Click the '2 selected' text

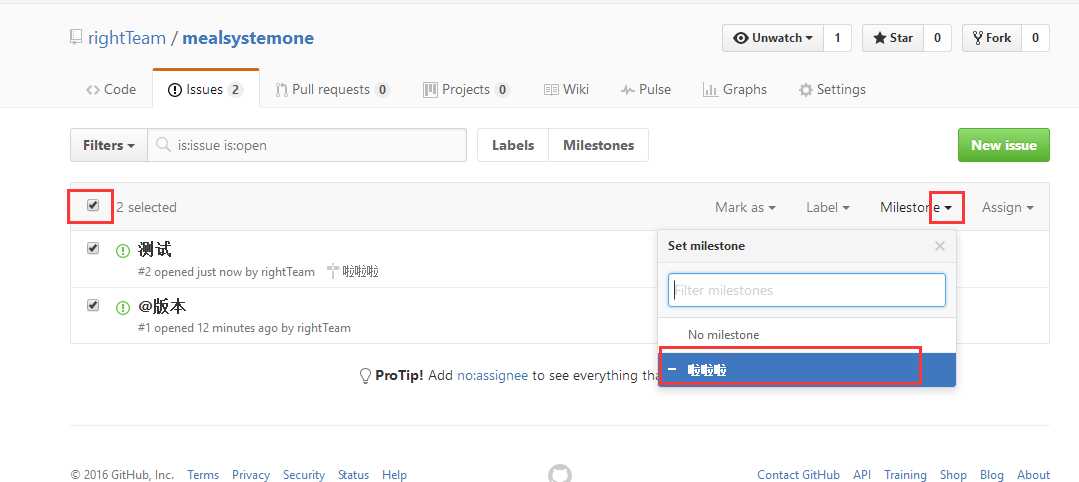[147, 207]
